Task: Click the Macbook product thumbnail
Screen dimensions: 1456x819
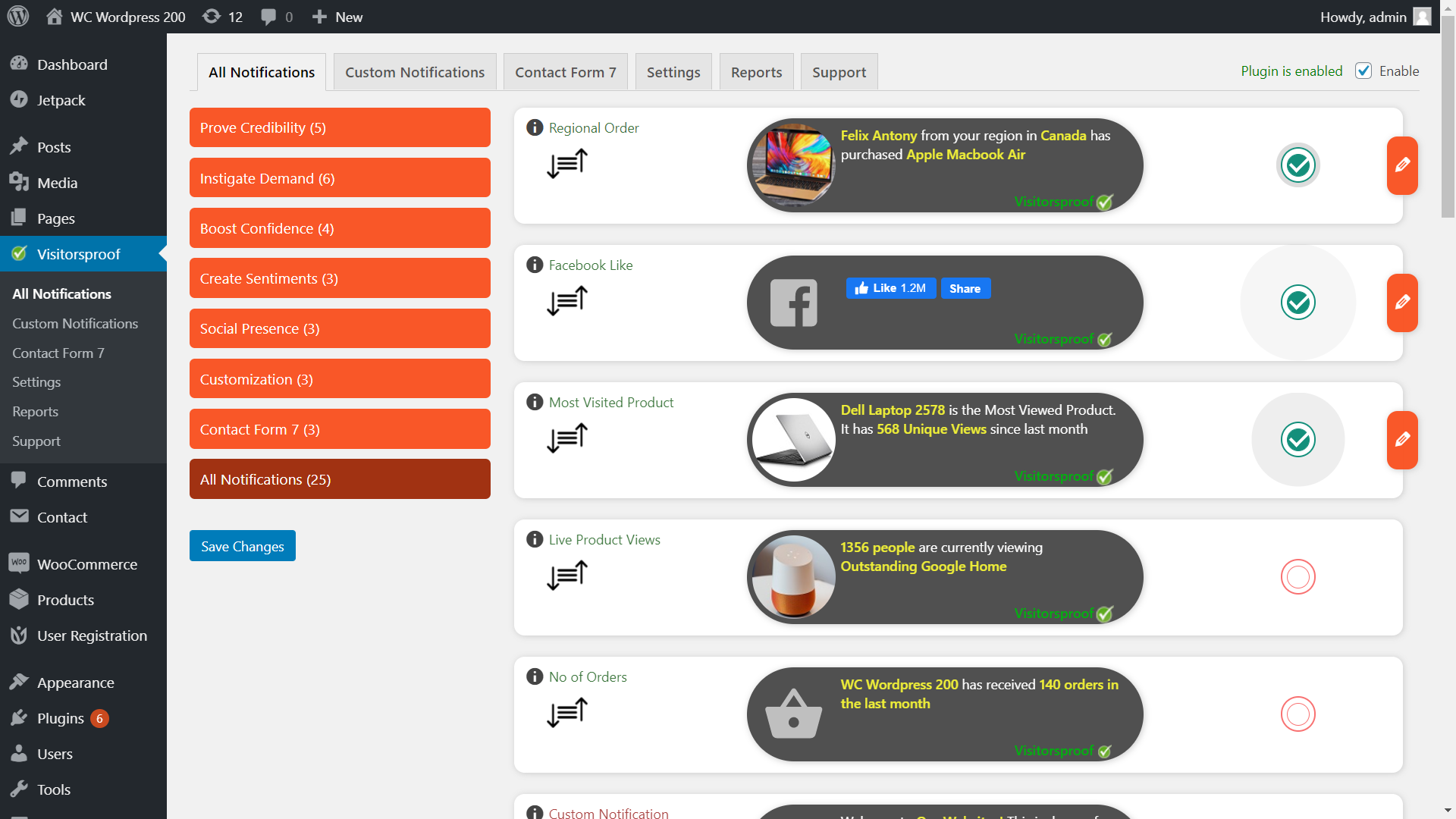Action: pyautogui.click(x=793, y=165)
